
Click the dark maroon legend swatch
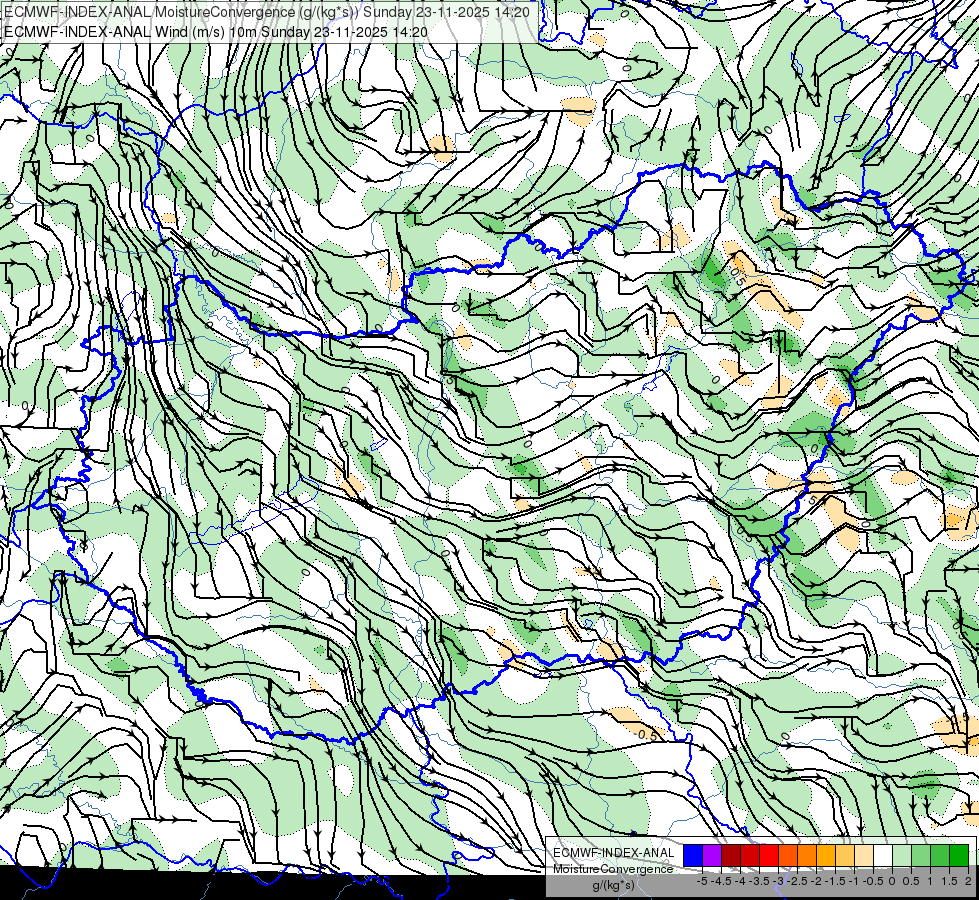731,856
